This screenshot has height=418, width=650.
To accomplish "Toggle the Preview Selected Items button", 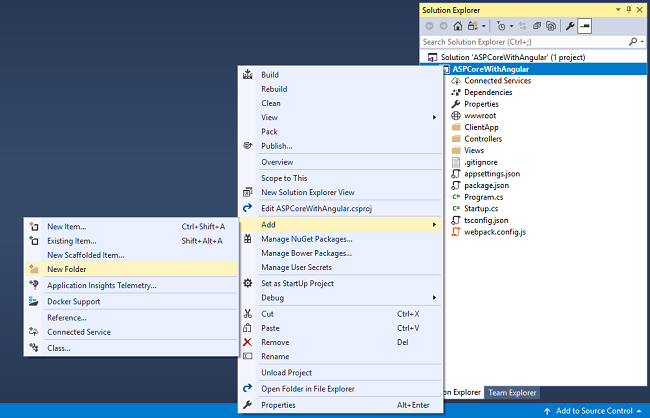I will [x=585, y=26].
